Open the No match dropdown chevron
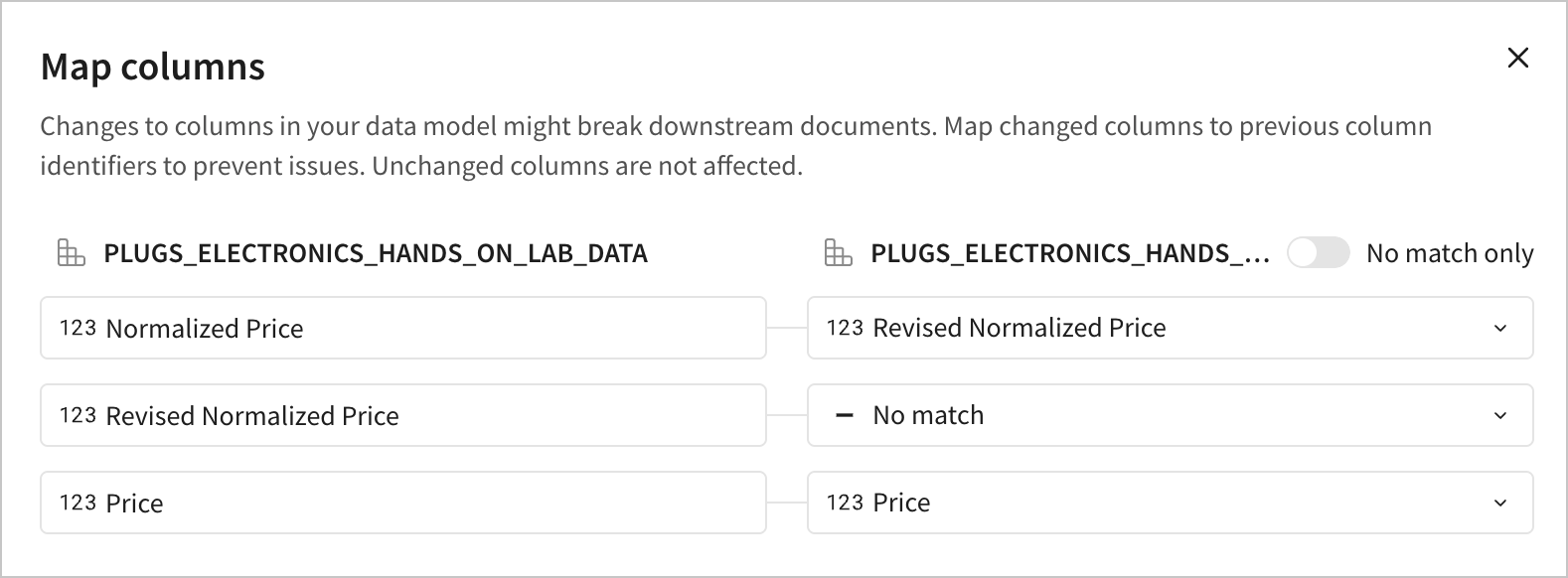Viewport: 1568px width, 578px height. click(1500, 415)
